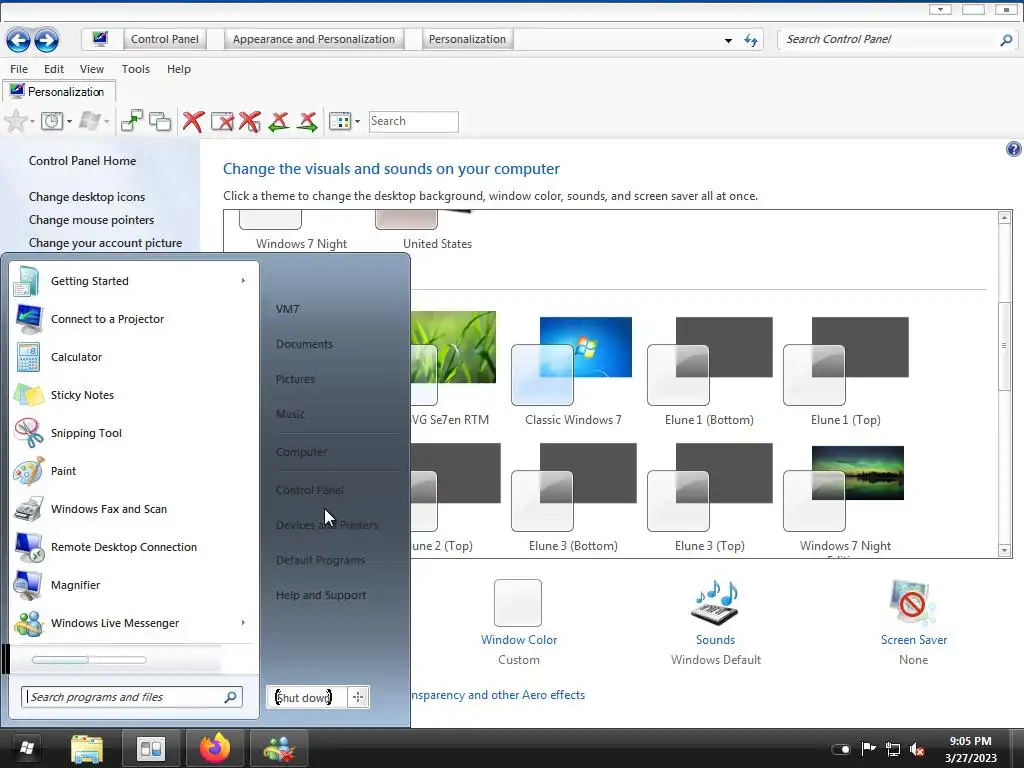This screenshot has height=768, width=1024.
Task: Select the Classic Windows 7 theme
Action: tap(573, 371)
